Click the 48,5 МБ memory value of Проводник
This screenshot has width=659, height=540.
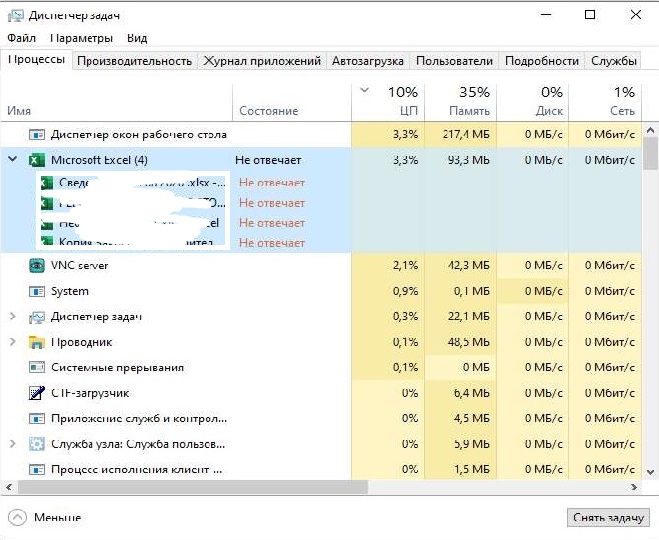[x=469, y=342]
